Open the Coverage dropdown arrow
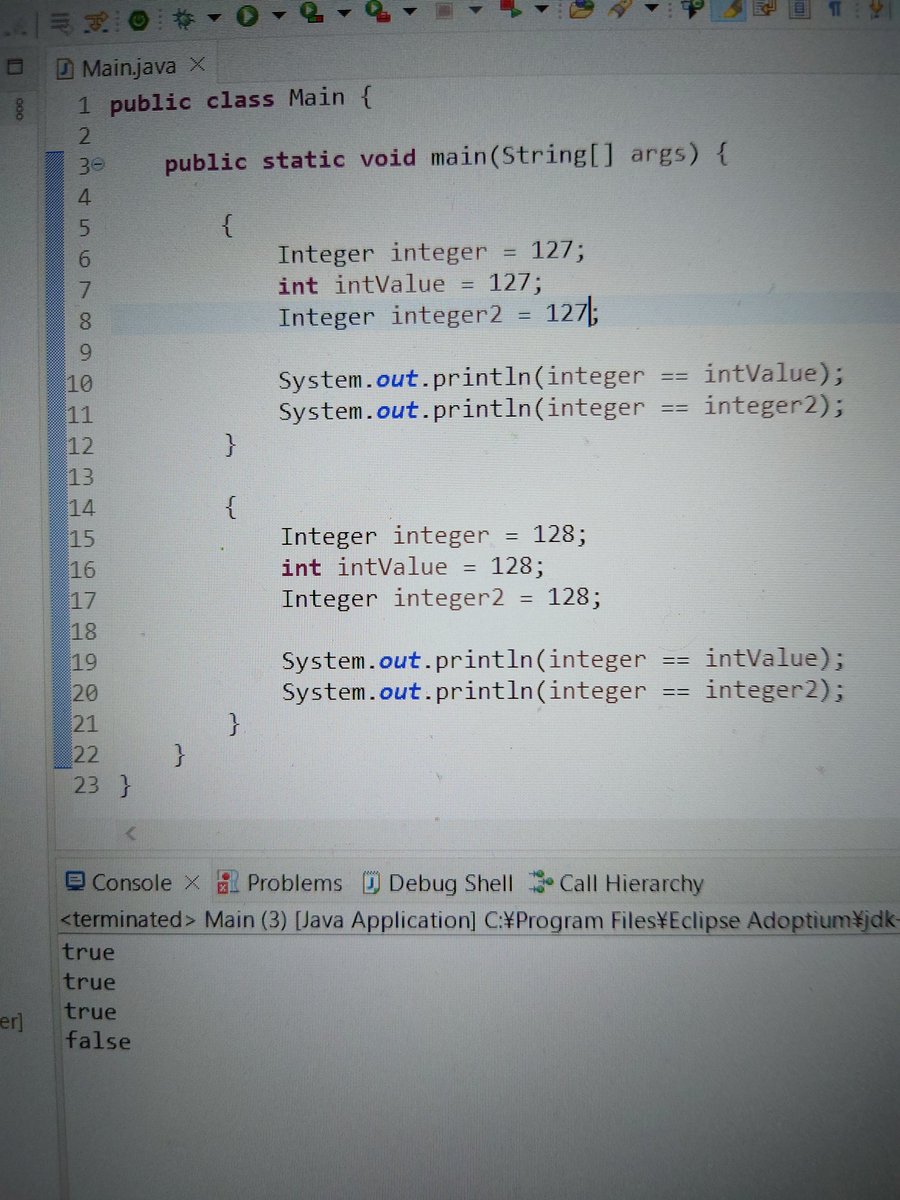The height and width of the screenshot is (1200, 900). pos(344,15)
